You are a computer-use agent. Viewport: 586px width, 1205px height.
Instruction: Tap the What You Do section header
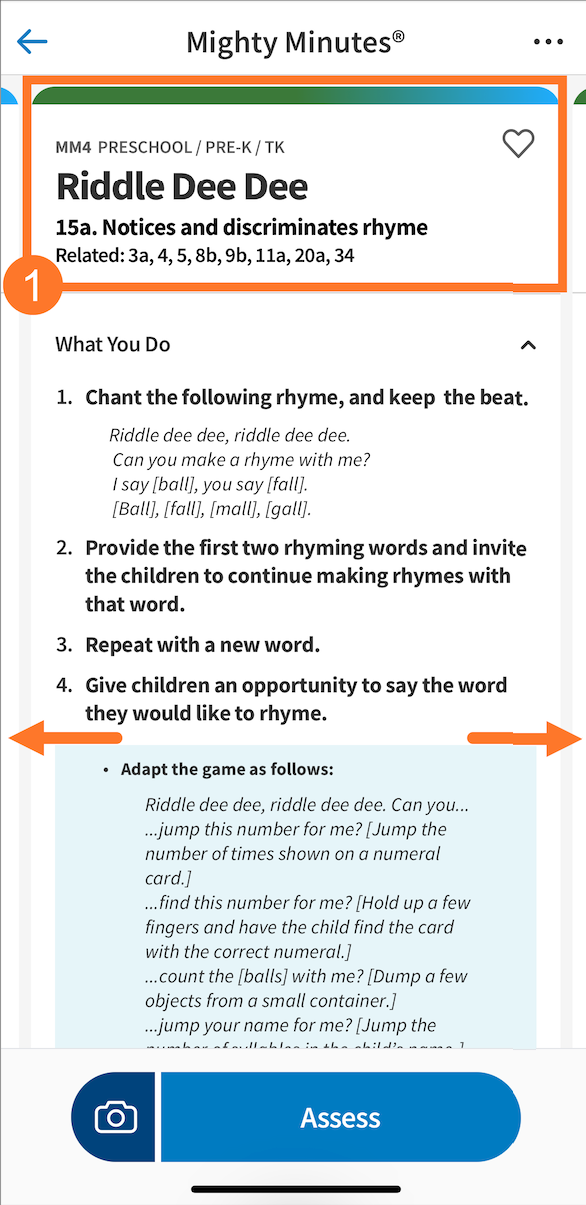[112, 344]
